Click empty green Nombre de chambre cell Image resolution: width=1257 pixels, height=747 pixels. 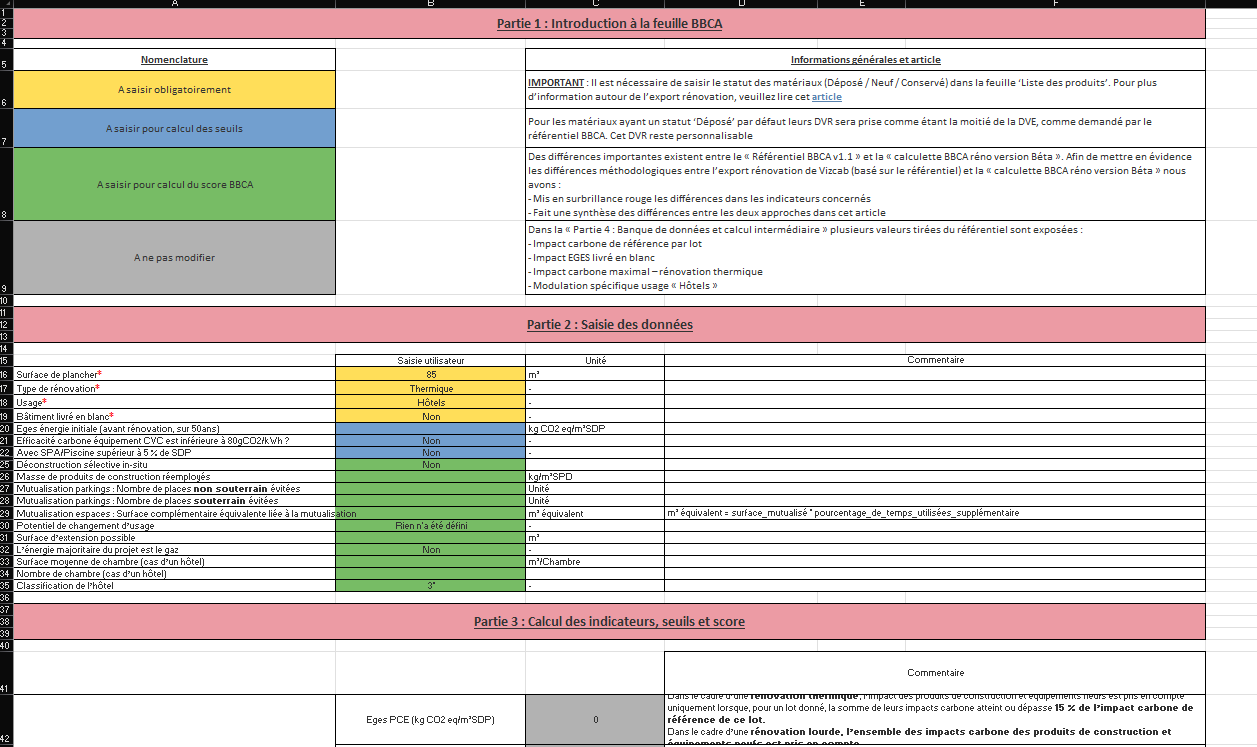pos(431,574)
